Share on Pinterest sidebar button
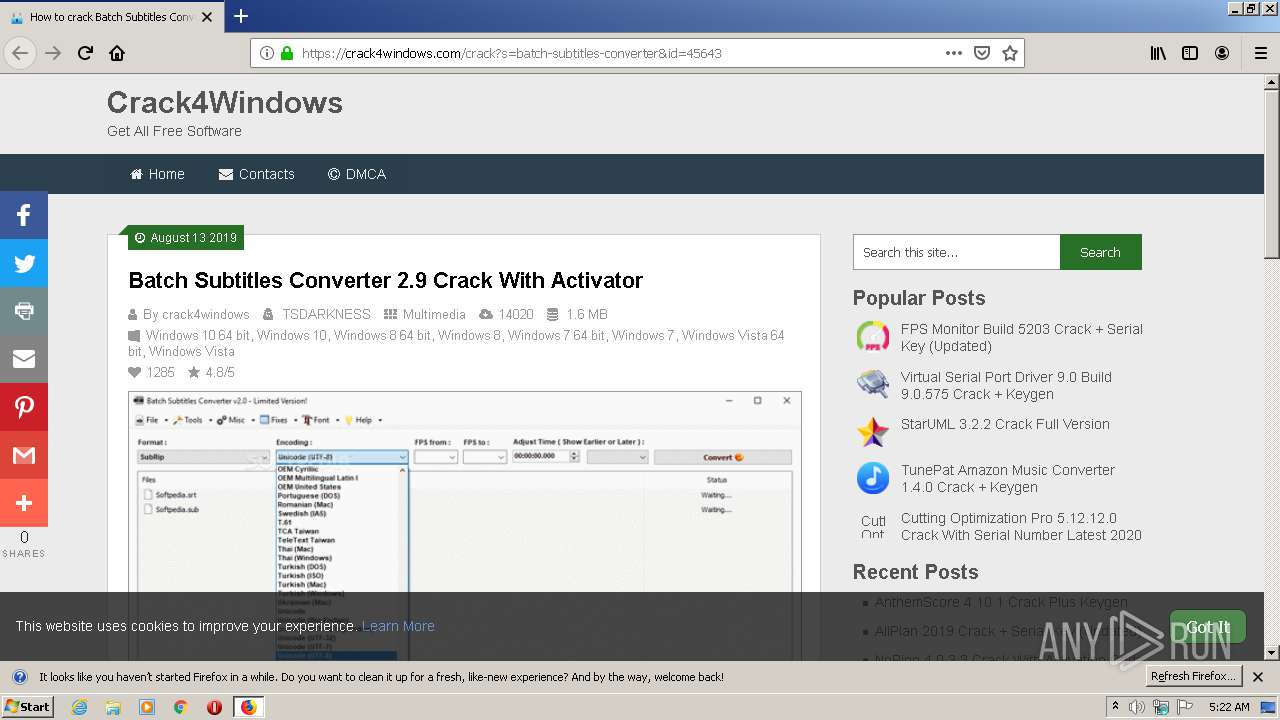 pos(24,407)
